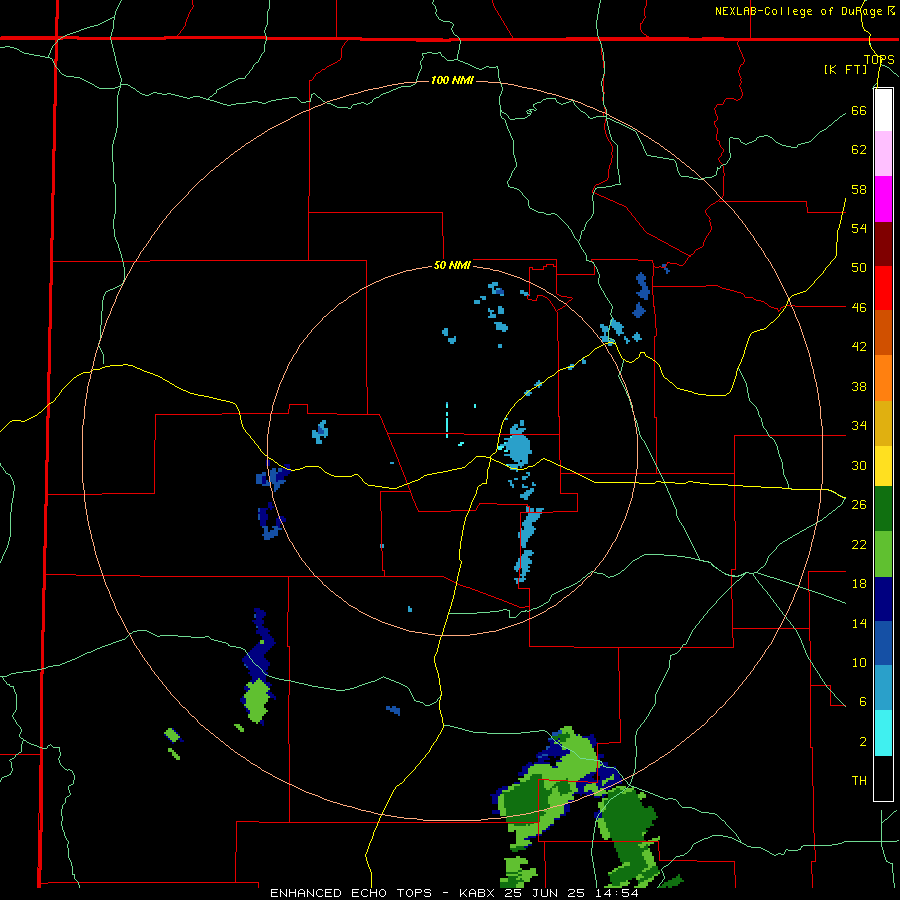Viewport: 900px width, 900px height.
Task: Click the legend value "54"
Action: pos(859,228)
